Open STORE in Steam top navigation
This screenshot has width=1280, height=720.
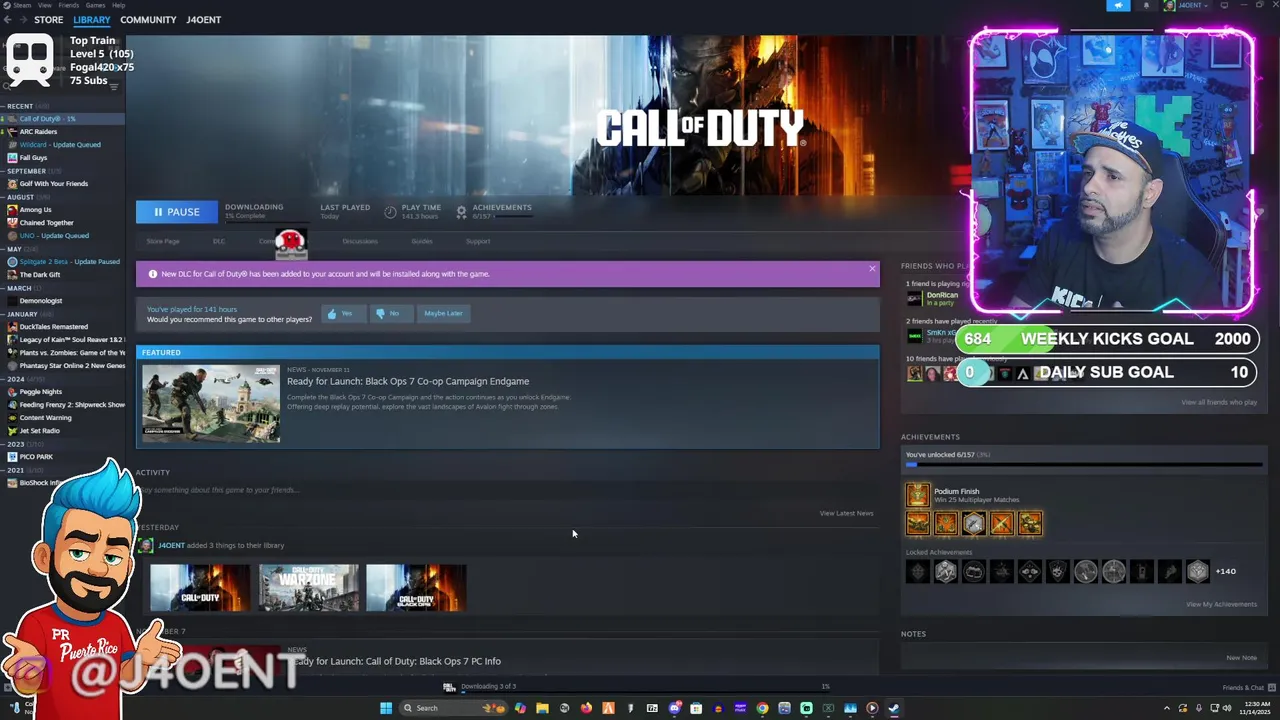pos(48,20)
